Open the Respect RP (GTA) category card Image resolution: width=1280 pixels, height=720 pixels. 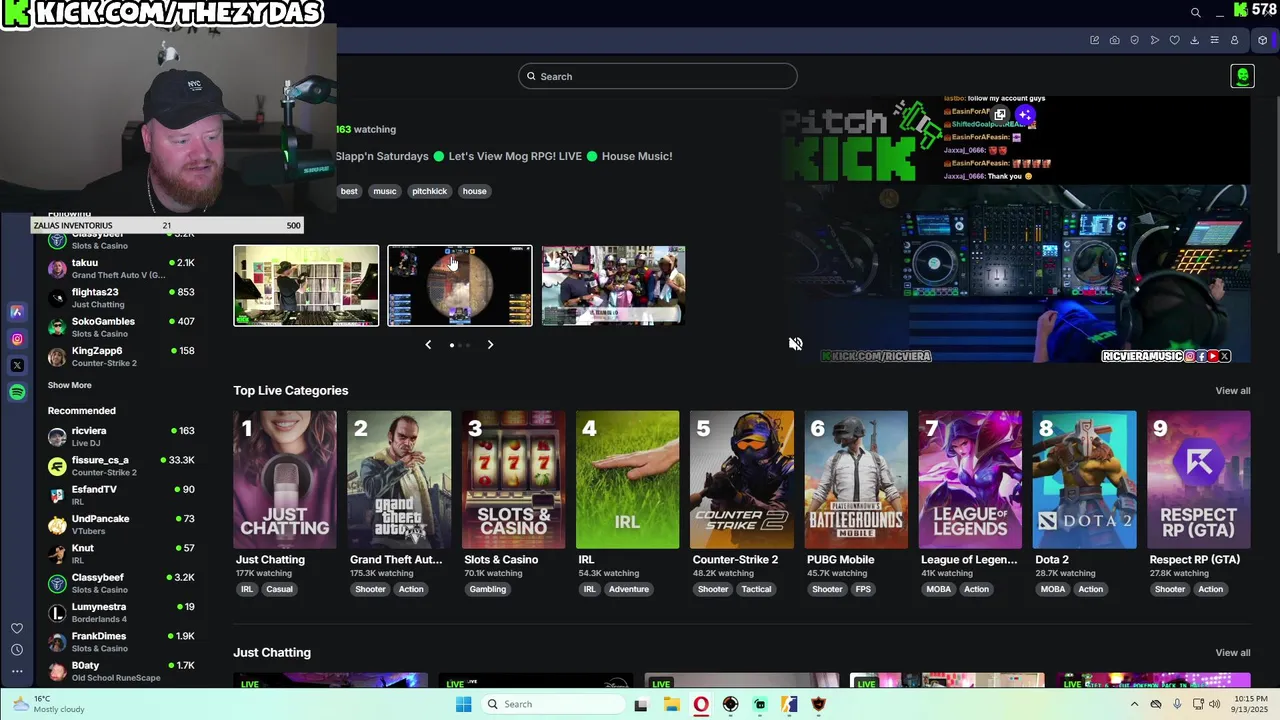[1198, 480]
